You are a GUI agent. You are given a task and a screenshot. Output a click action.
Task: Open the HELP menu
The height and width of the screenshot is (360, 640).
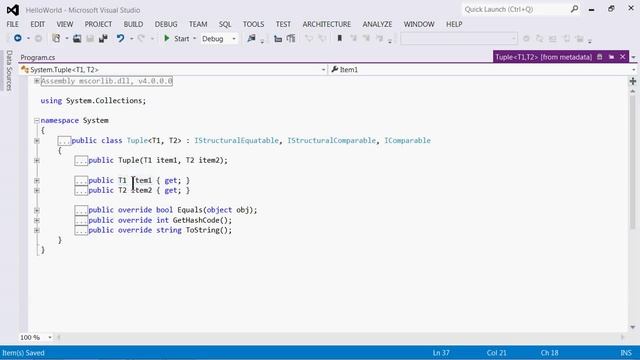(x=454, y=24)
